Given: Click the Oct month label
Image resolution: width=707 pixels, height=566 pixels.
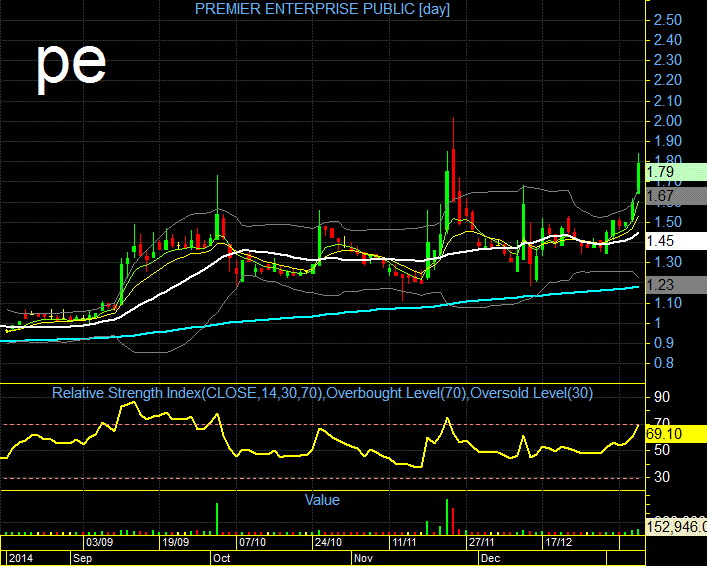Looking at the screenshot, I should pyautogui.click(x=221, y=558).
